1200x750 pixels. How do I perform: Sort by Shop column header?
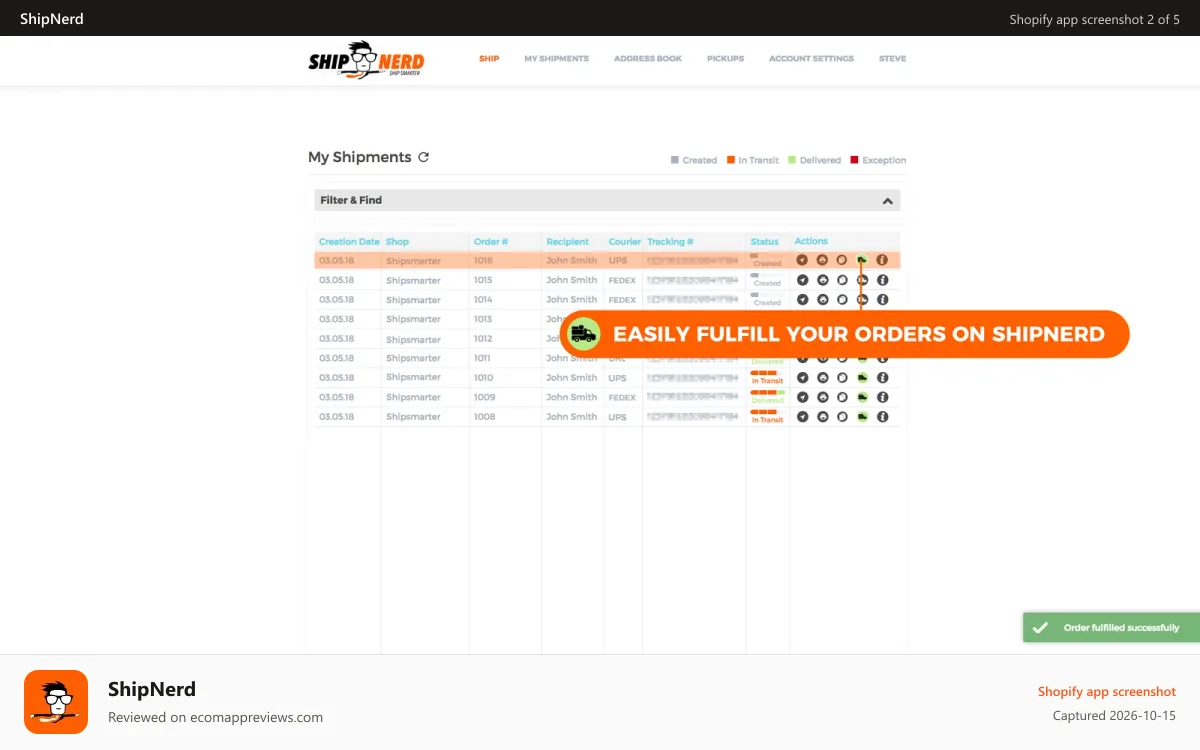tap(397, 242)
